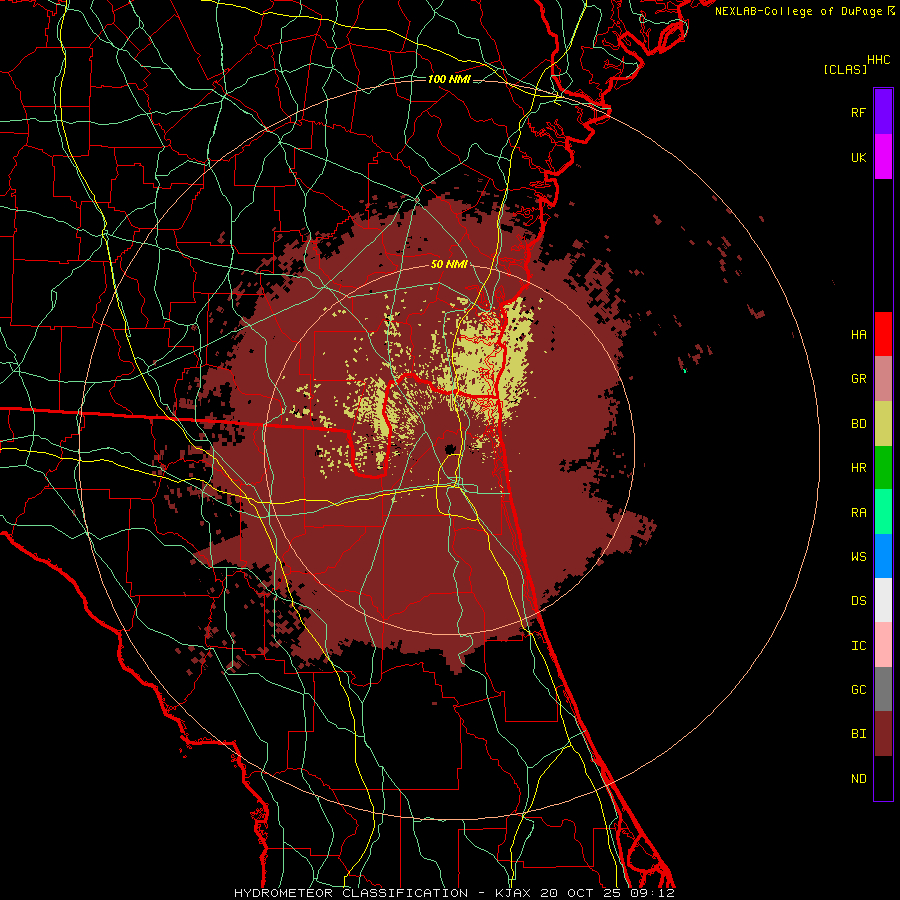Screen dimensions: 900x900
Task: Click the UK legend label
Action: [x=859, y=158]
